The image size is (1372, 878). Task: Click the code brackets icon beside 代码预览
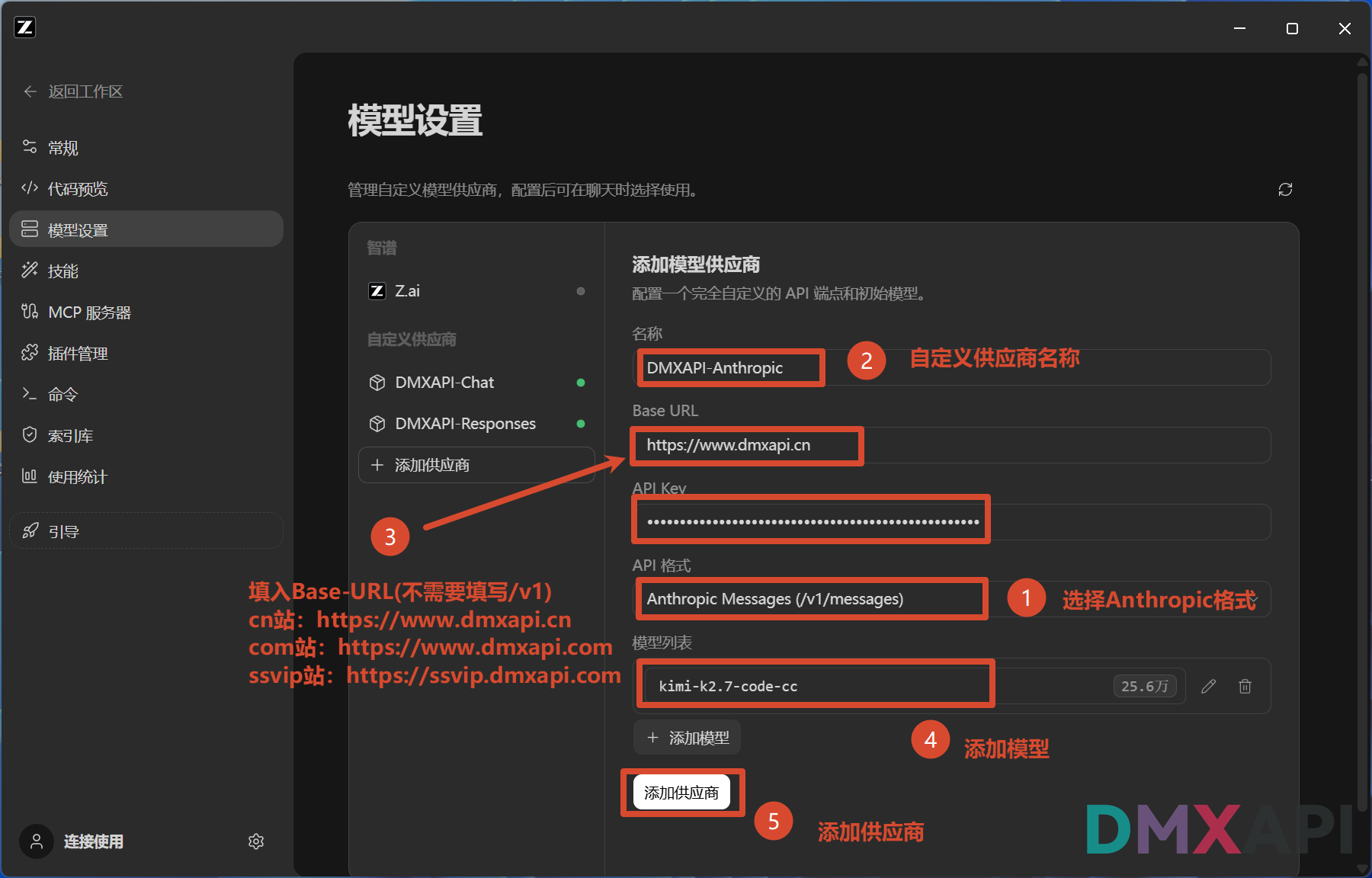30,188
